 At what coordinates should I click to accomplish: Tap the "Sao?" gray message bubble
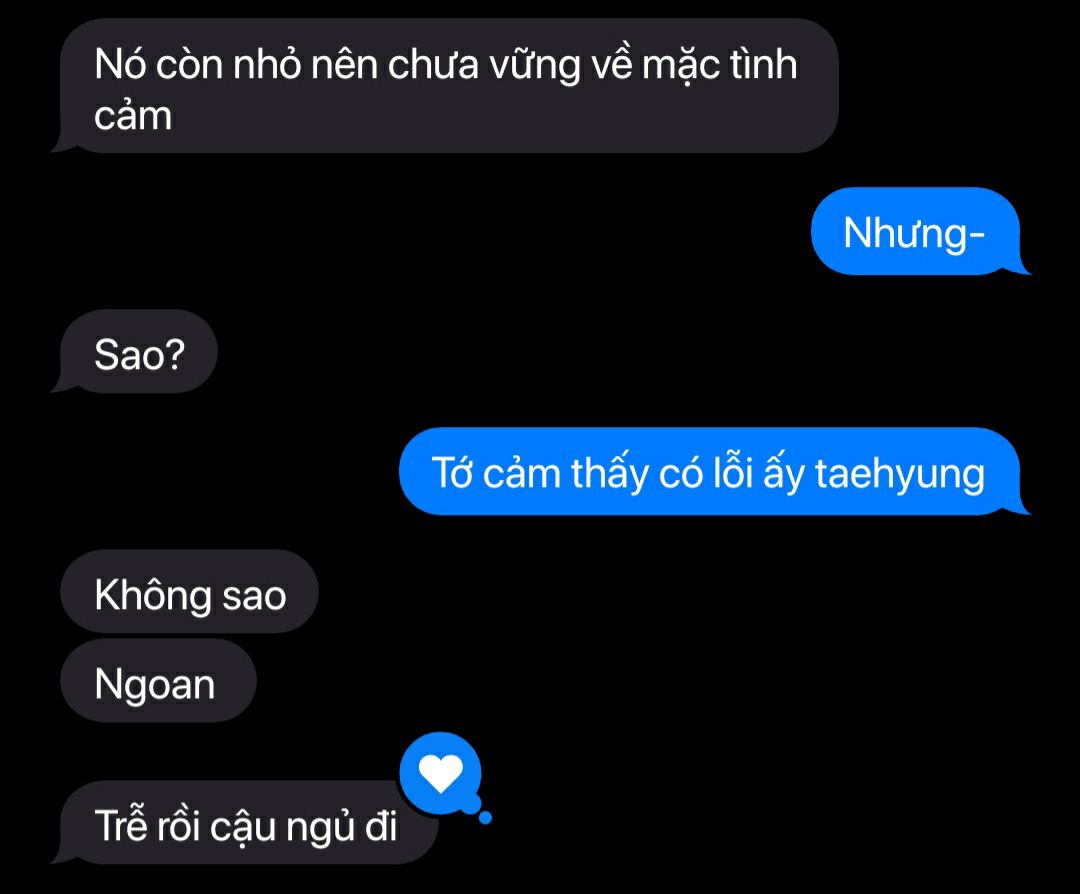pos(135,352)
